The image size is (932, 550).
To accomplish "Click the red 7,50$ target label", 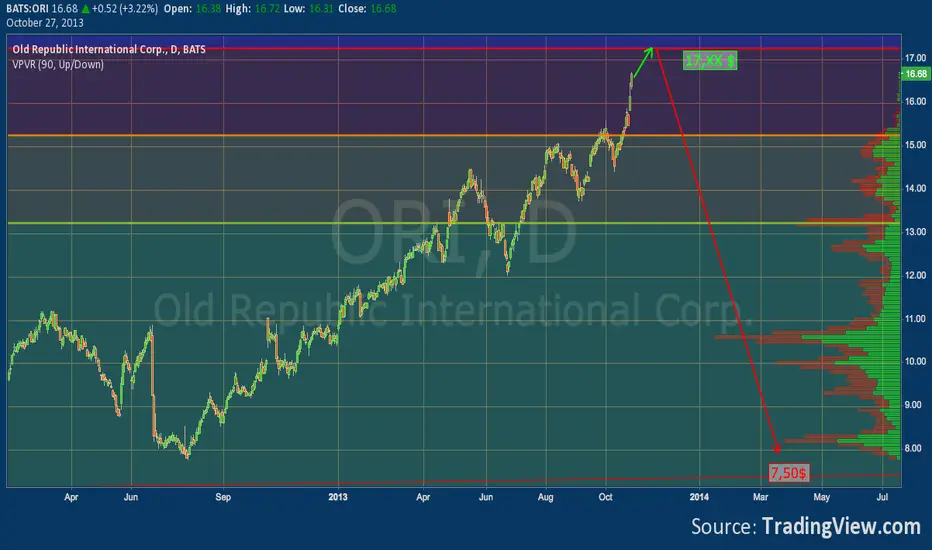I will tap(789, 473).
